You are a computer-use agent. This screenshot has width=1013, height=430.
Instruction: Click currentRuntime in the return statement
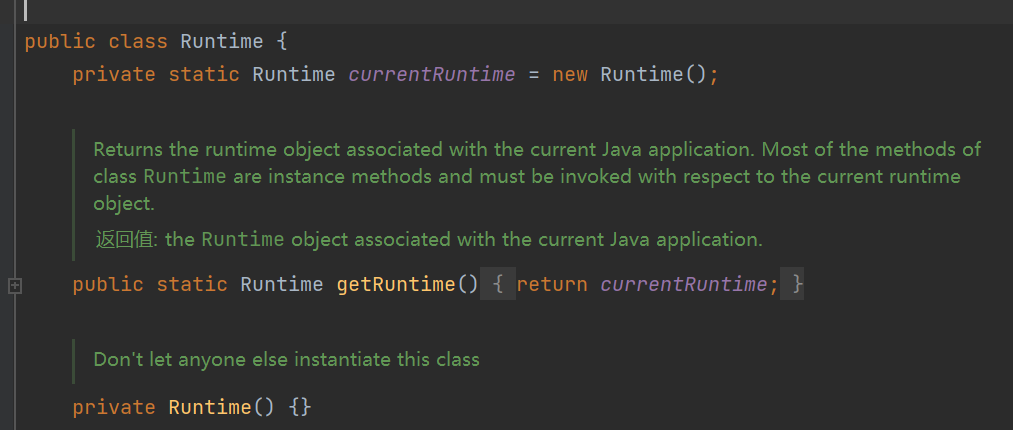[684, 285]
